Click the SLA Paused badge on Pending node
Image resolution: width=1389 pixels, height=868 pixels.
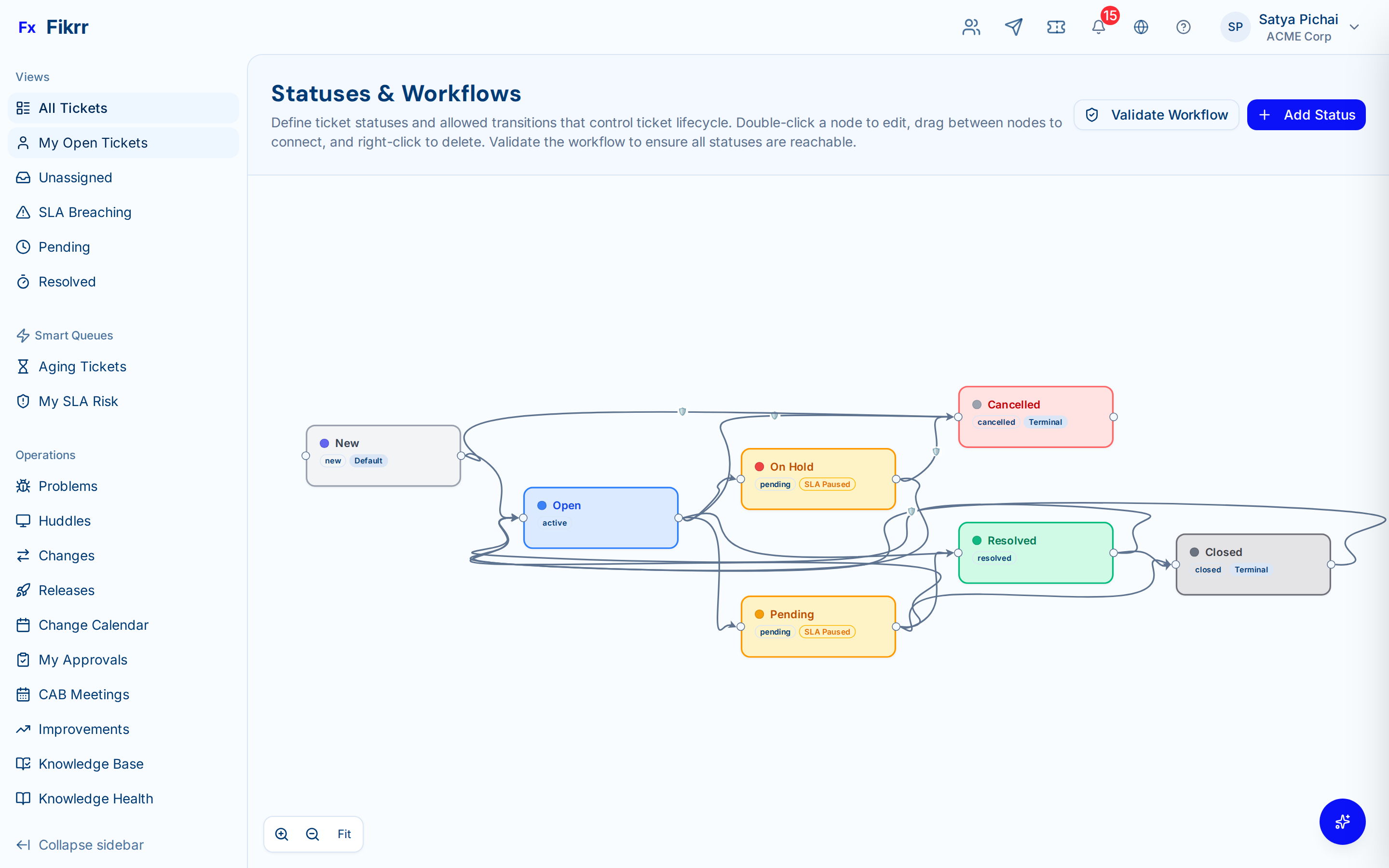click(827, 632)
